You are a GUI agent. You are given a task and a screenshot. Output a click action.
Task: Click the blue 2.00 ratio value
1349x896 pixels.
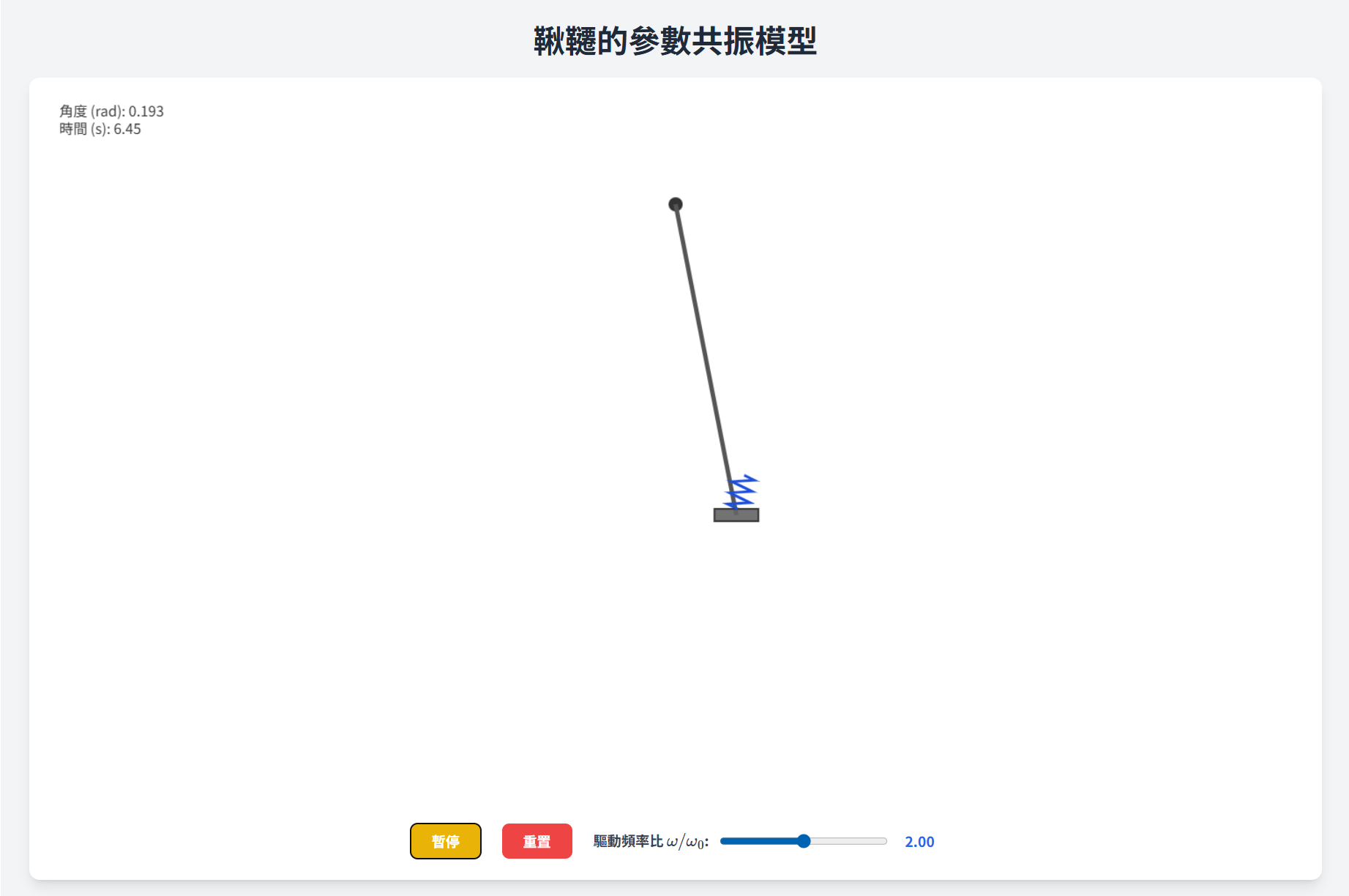point(919,842)
